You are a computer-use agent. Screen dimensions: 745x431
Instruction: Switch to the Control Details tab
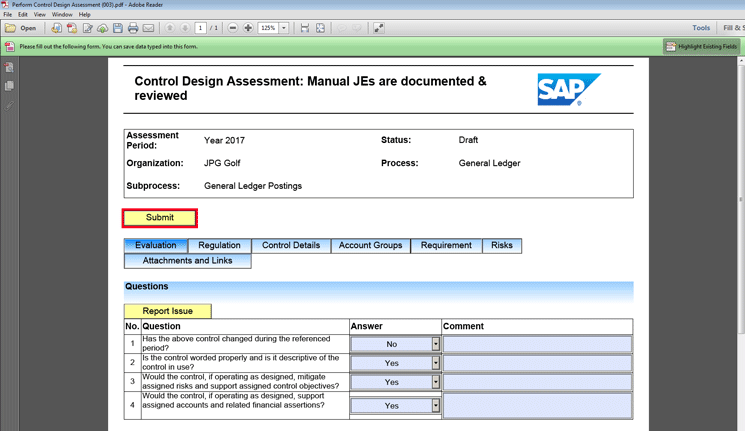291,246
